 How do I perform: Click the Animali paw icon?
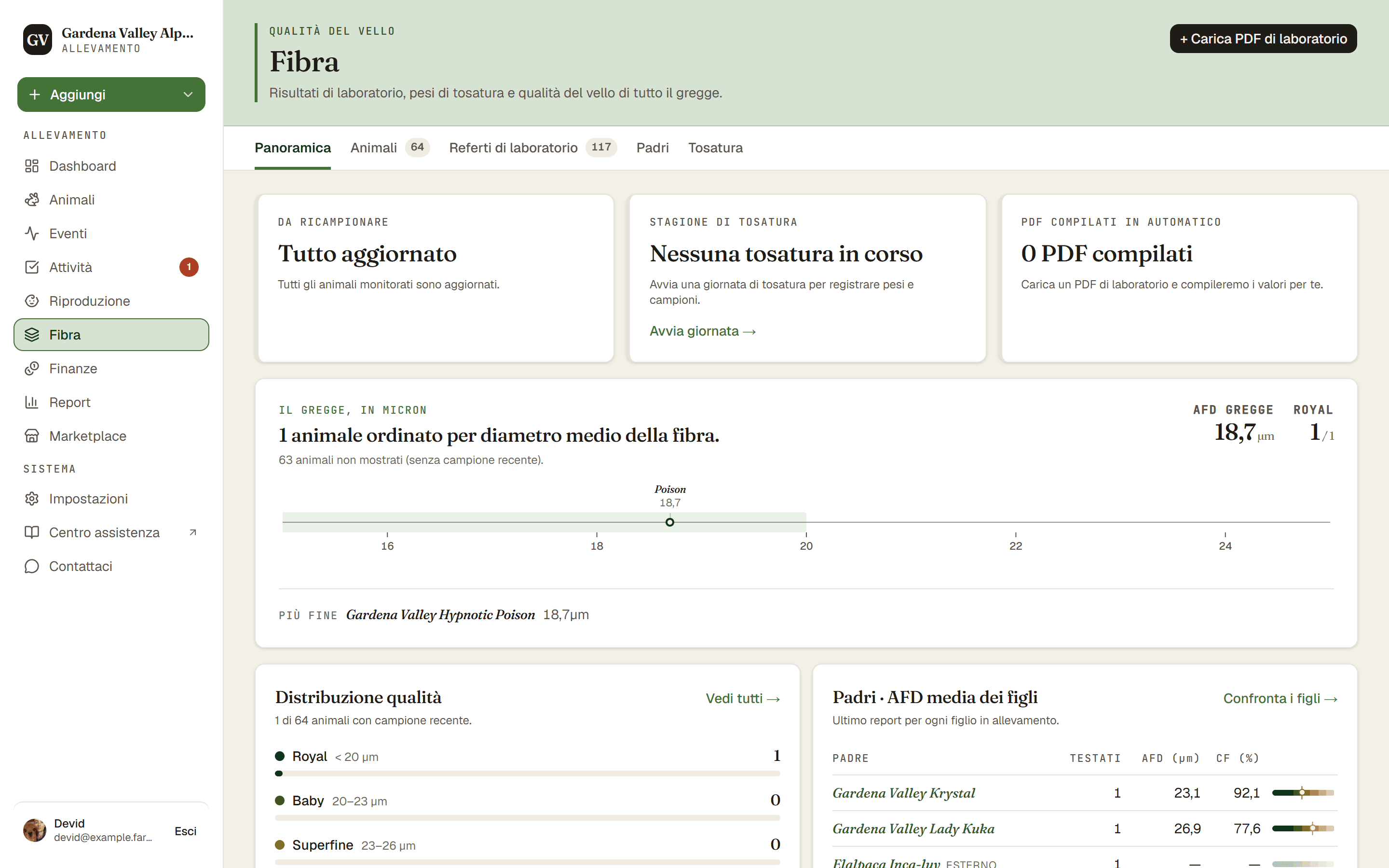[31, 200]
